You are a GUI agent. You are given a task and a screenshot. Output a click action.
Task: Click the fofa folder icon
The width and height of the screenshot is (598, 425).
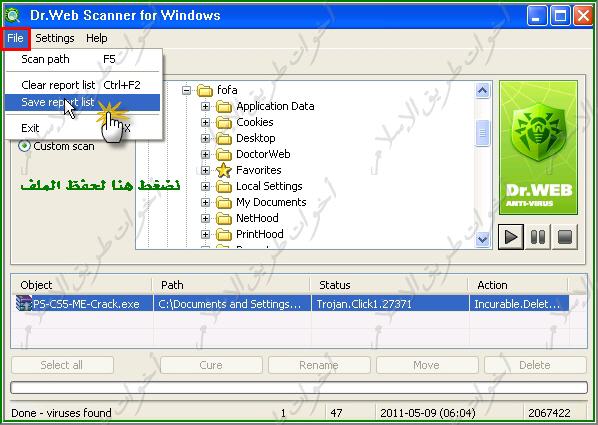pos(205,90)
